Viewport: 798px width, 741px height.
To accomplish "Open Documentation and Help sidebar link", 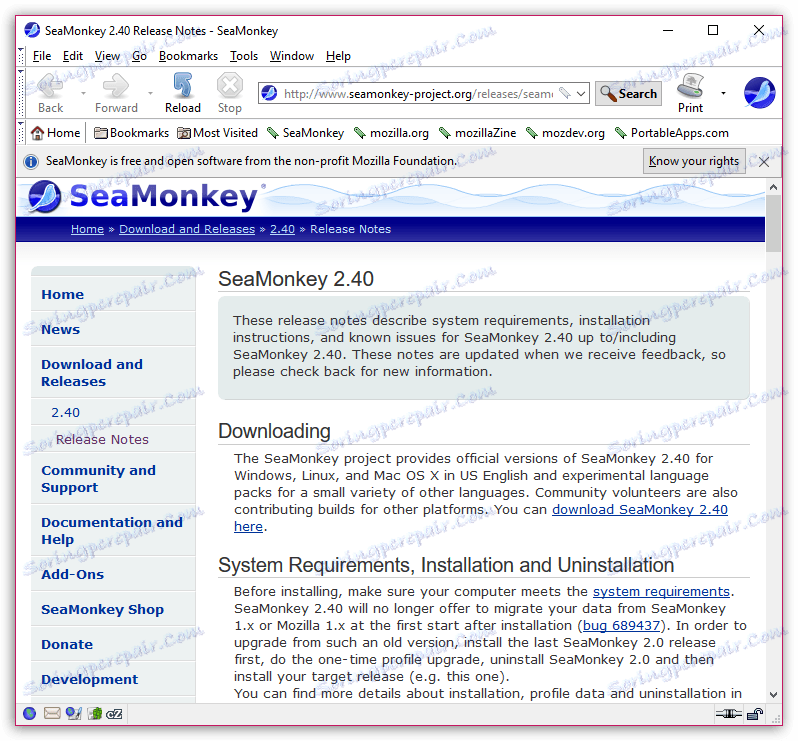I will [112, 531].
